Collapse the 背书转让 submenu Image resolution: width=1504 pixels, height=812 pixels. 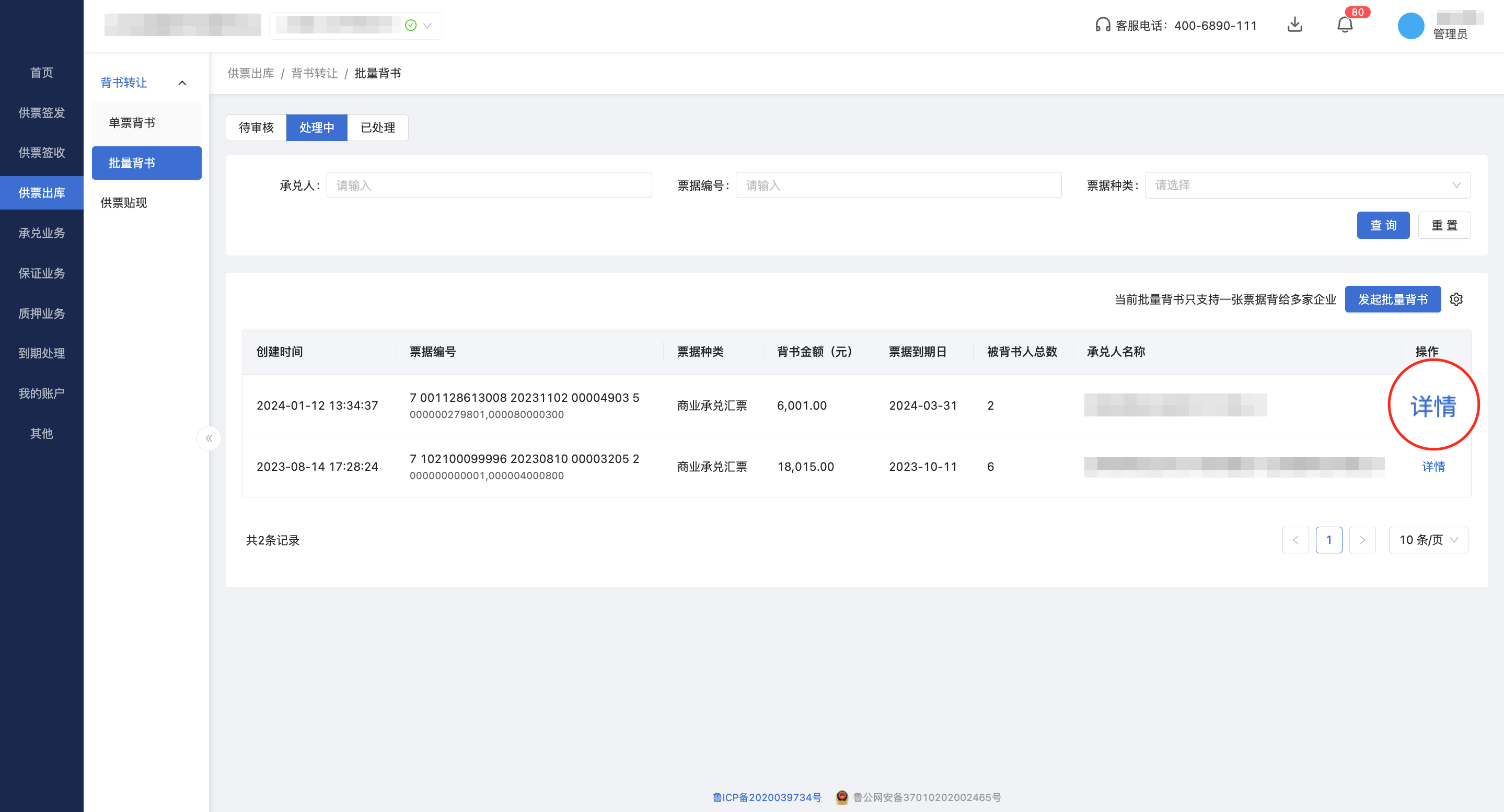pos(182,83)
